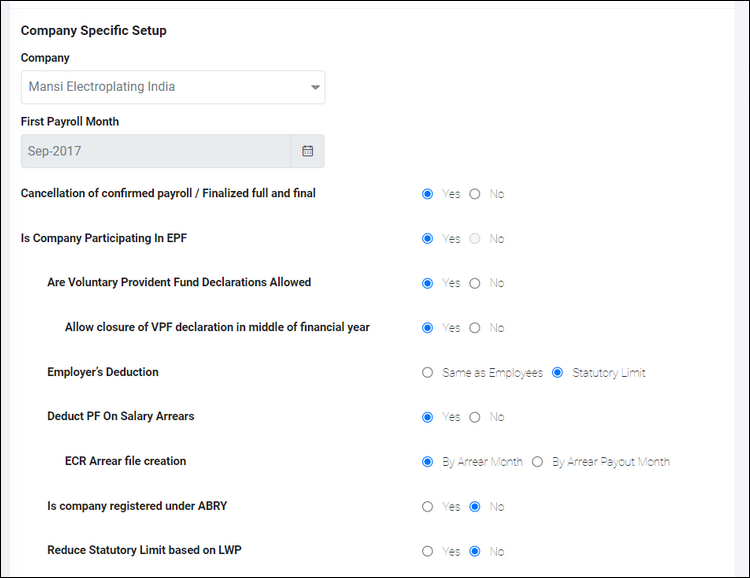Set Employer's Deduction to Same as Employees
This screenshot has height=578, width=750.
pyautogui.click(x=428, y=373)
